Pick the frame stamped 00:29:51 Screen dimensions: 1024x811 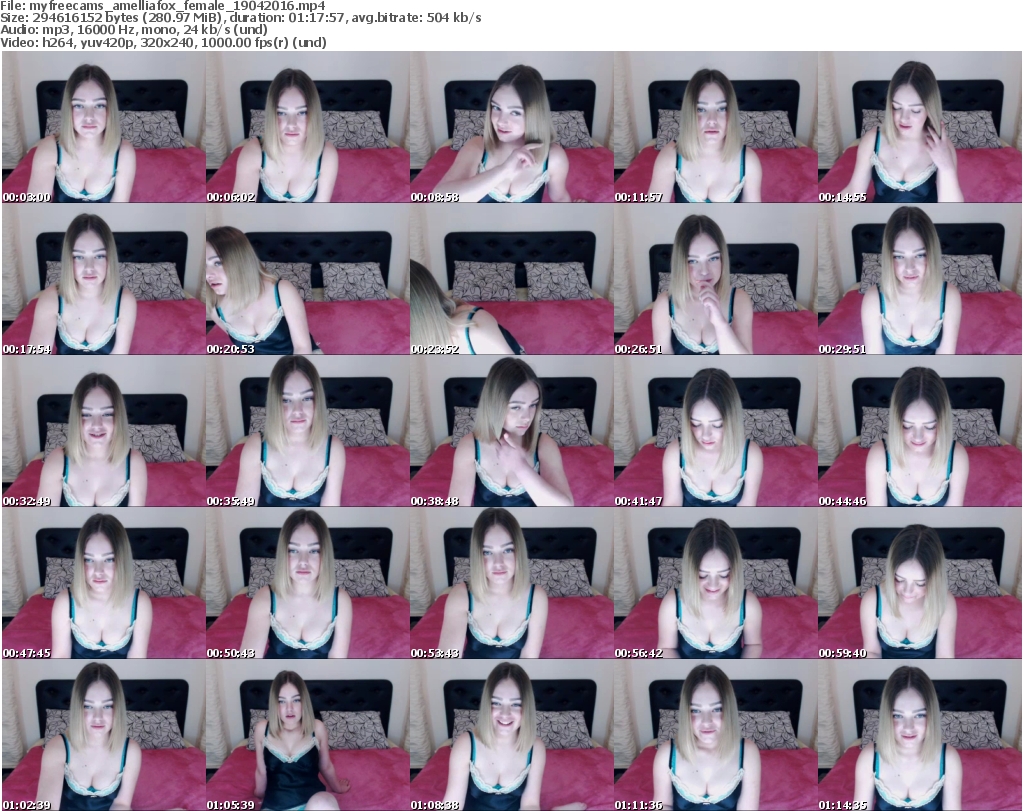tap(920, 279)
